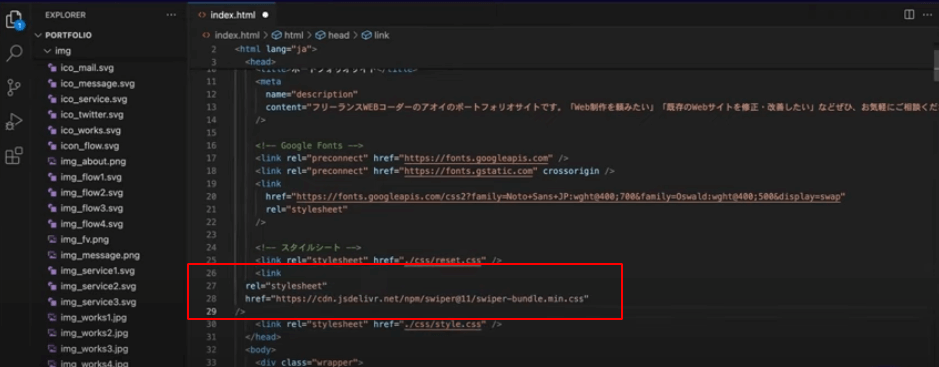Click the <body> tag on line 32
This screenshot has width=939, height=367.
click(260, 350)
